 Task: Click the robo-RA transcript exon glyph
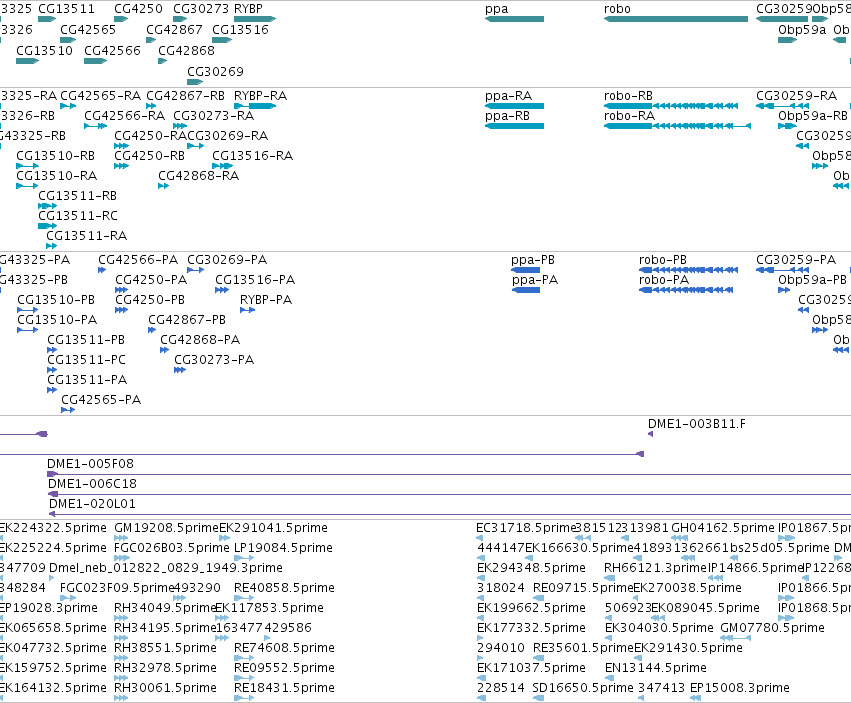point(677,126)
